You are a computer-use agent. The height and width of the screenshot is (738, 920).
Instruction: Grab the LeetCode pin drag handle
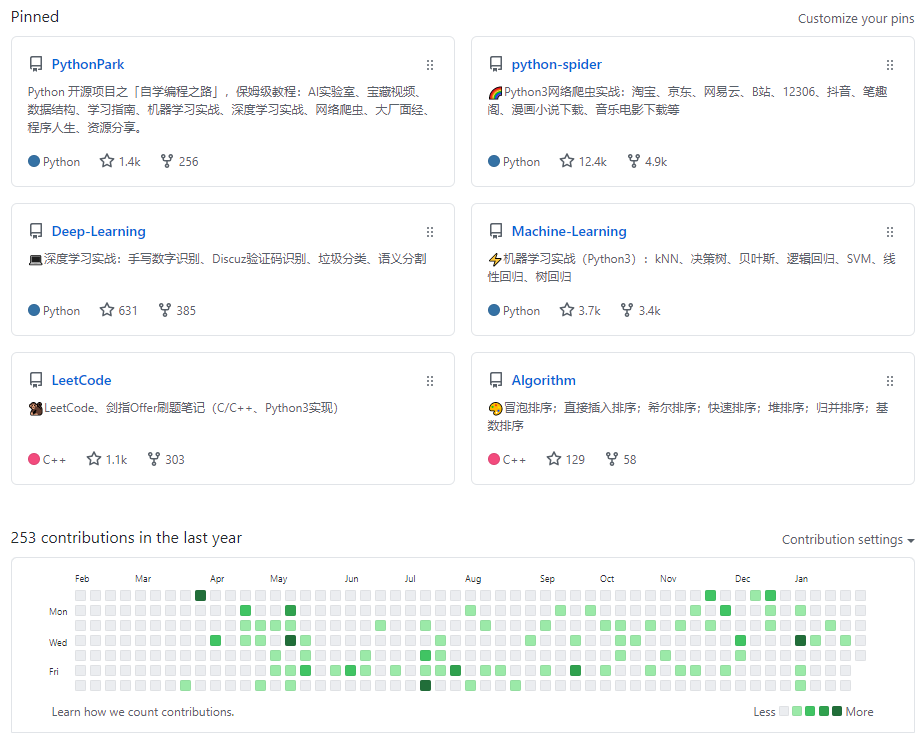pyautogui.click(x=430, y=381)
